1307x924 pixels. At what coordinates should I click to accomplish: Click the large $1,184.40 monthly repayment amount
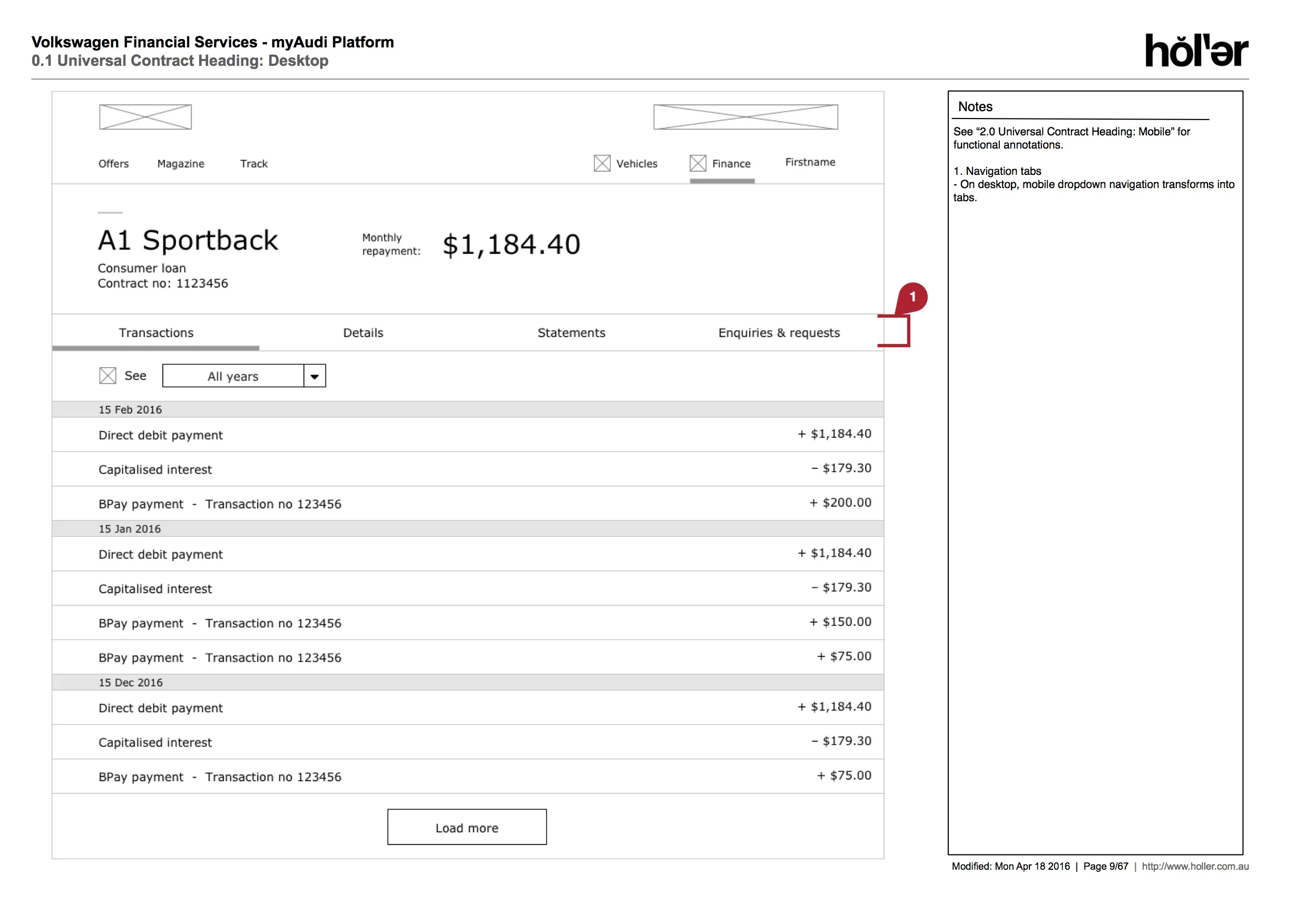click(x=511, y=245)
